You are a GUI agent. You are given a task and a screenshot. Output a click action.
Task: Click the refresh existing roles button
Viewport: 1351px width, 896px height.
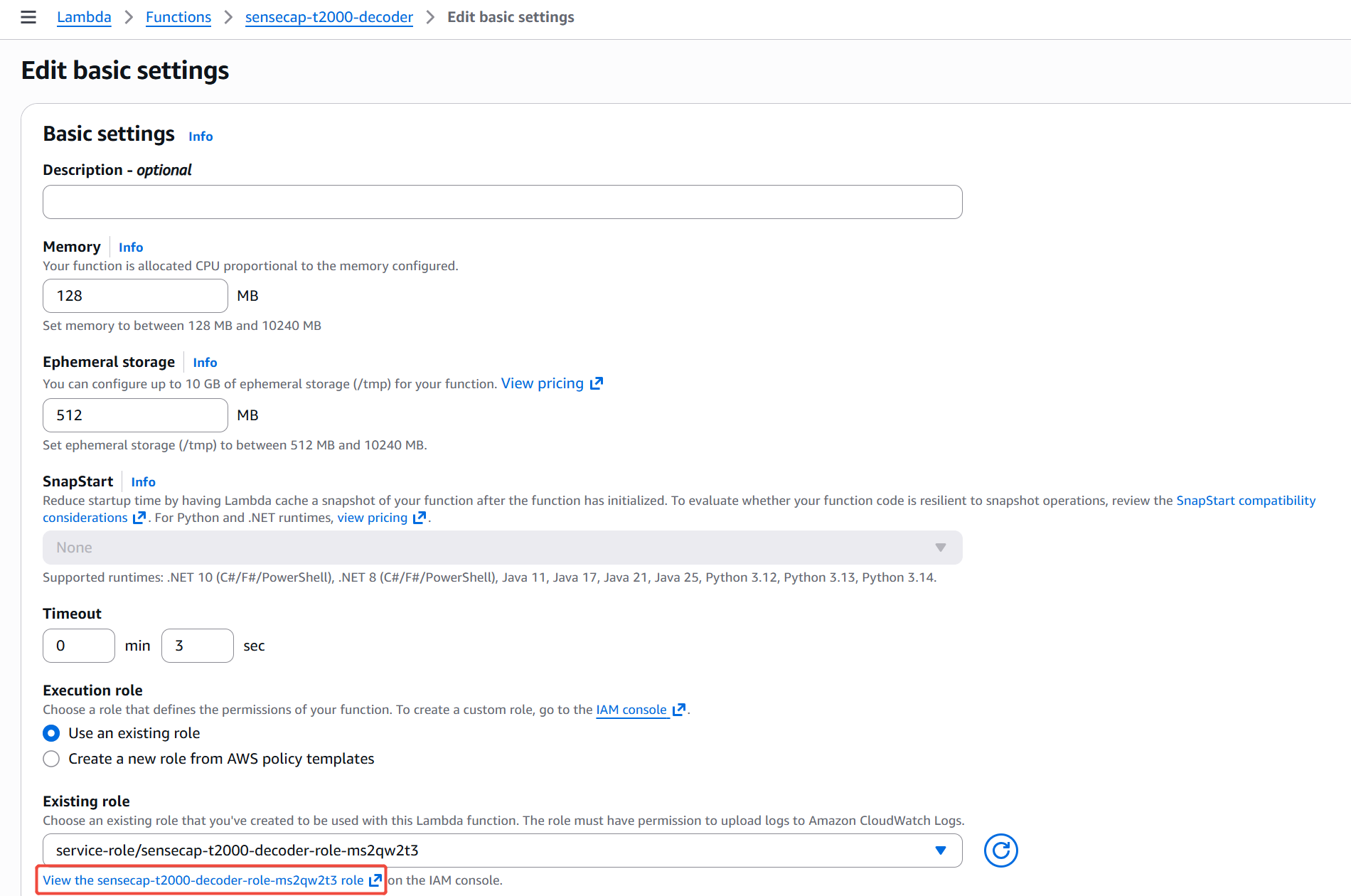coord(1000,850)
